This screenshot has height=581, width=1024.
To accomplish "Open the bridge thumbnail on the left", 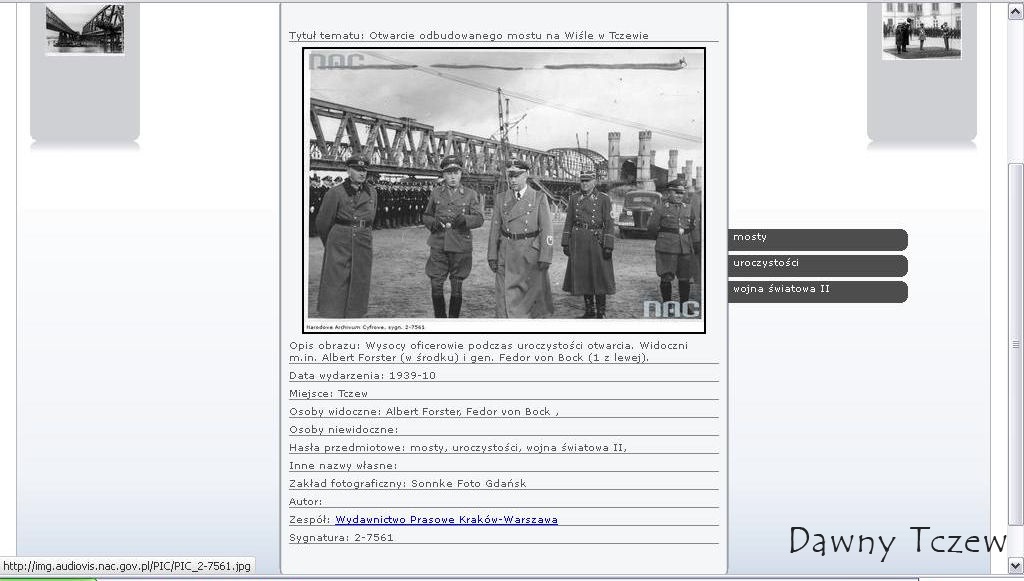I will click(85, 29).
